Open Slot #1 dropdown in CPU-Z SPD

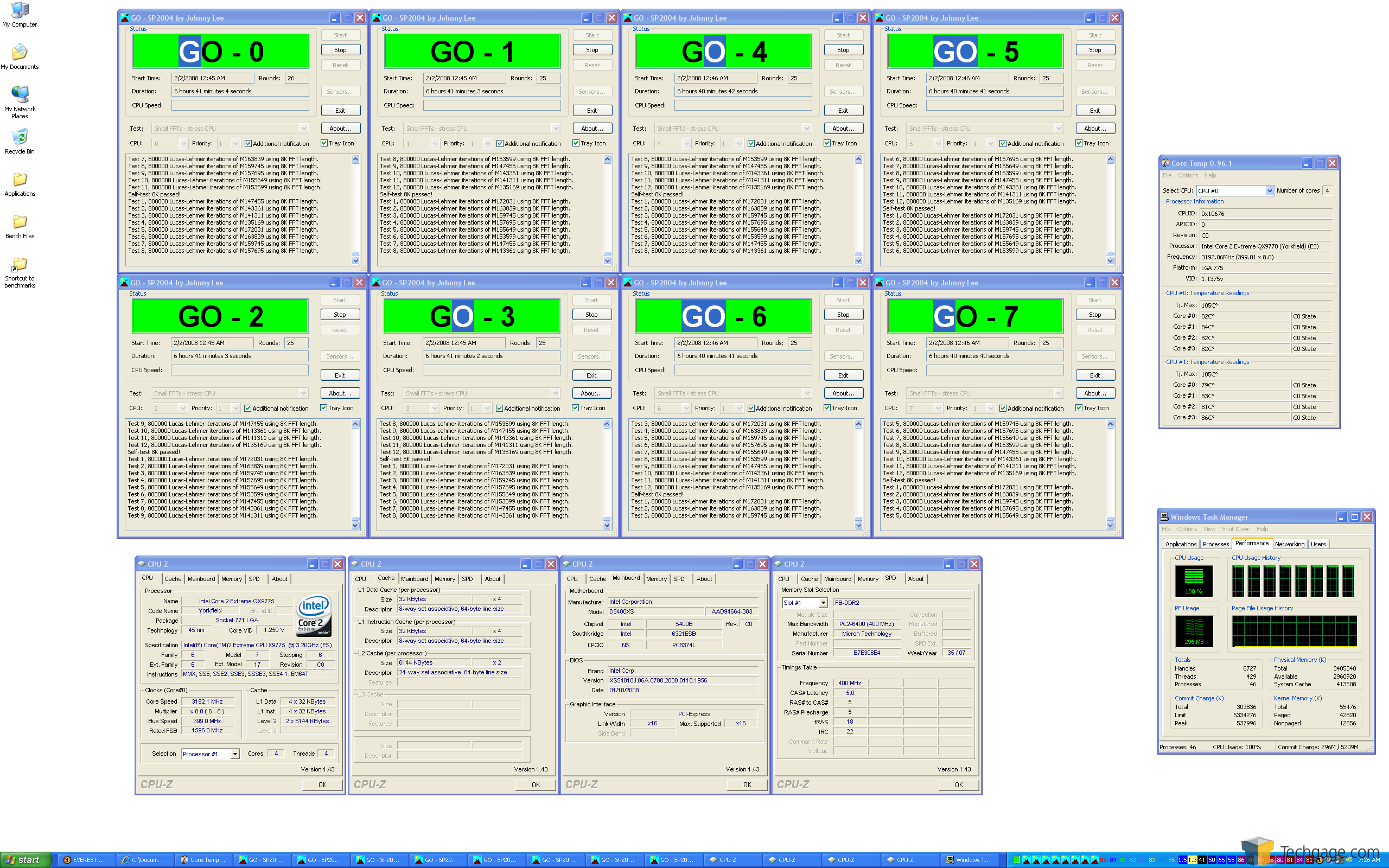tap(823, 603)
